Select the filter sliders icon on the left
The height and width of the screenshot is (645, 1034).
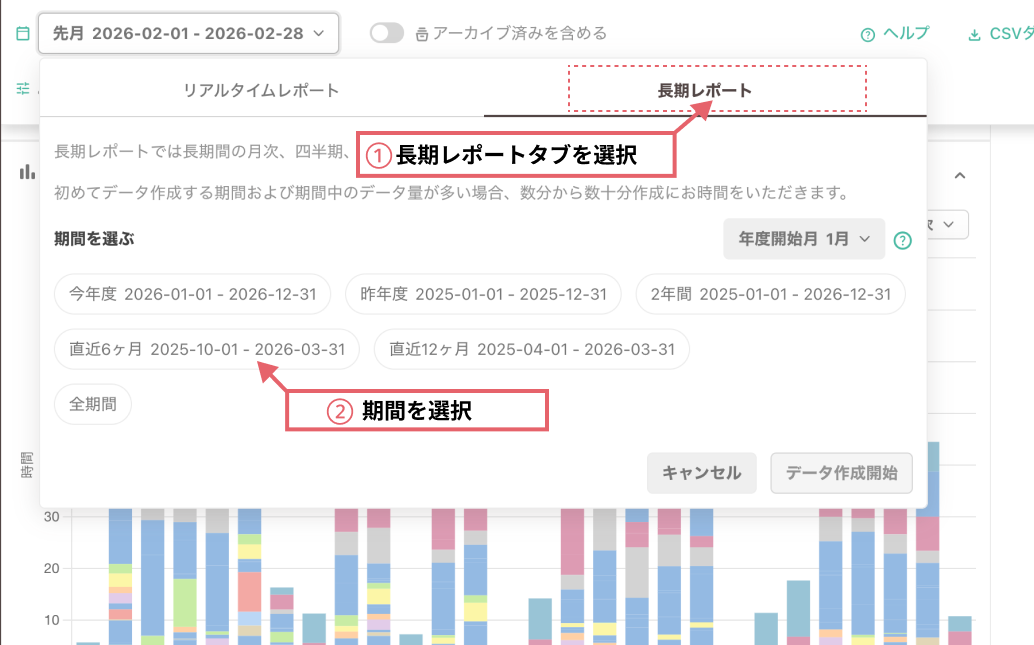tap(23, 89)
